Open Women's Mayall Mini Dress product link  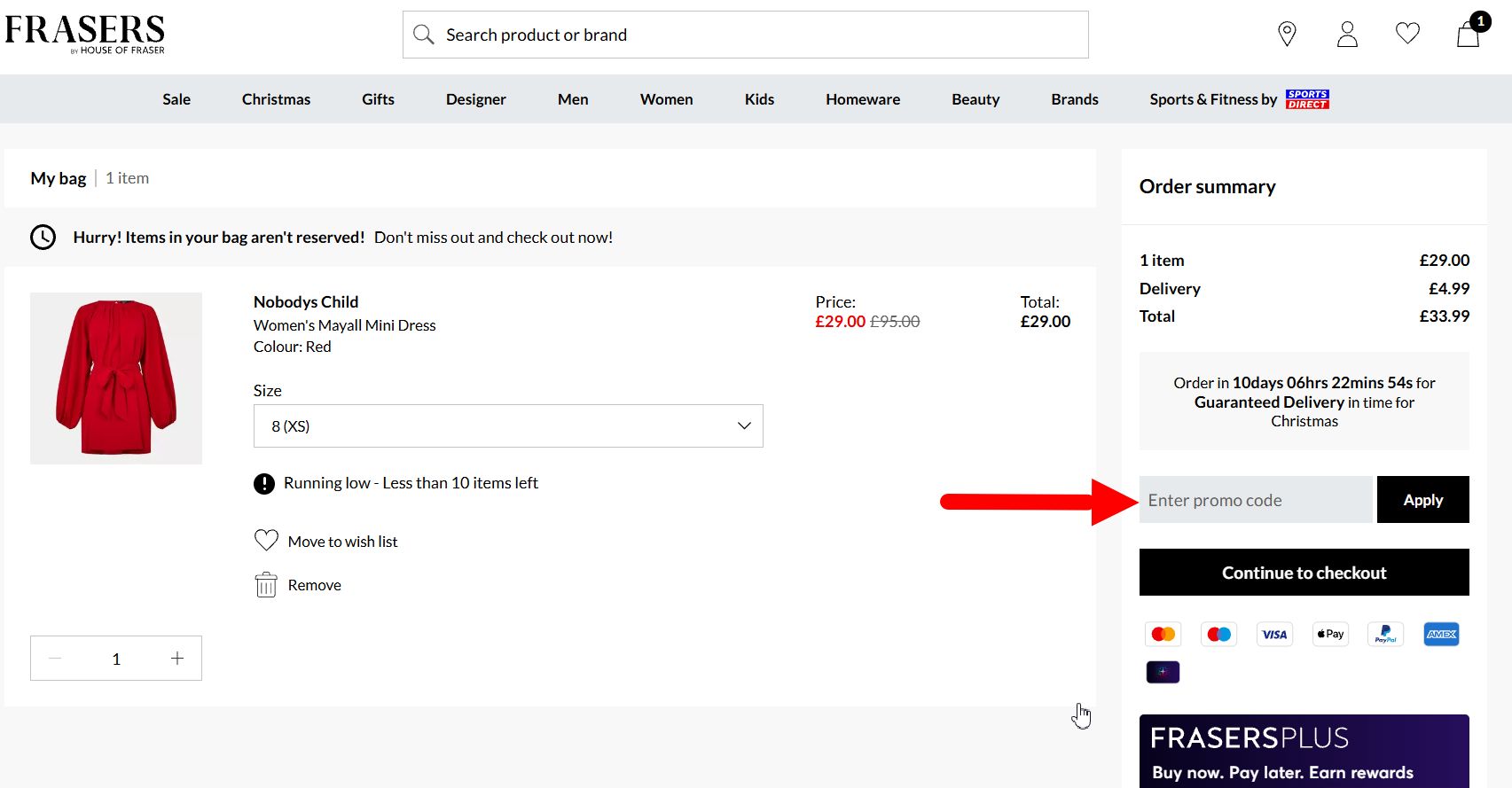coord(345,325)
